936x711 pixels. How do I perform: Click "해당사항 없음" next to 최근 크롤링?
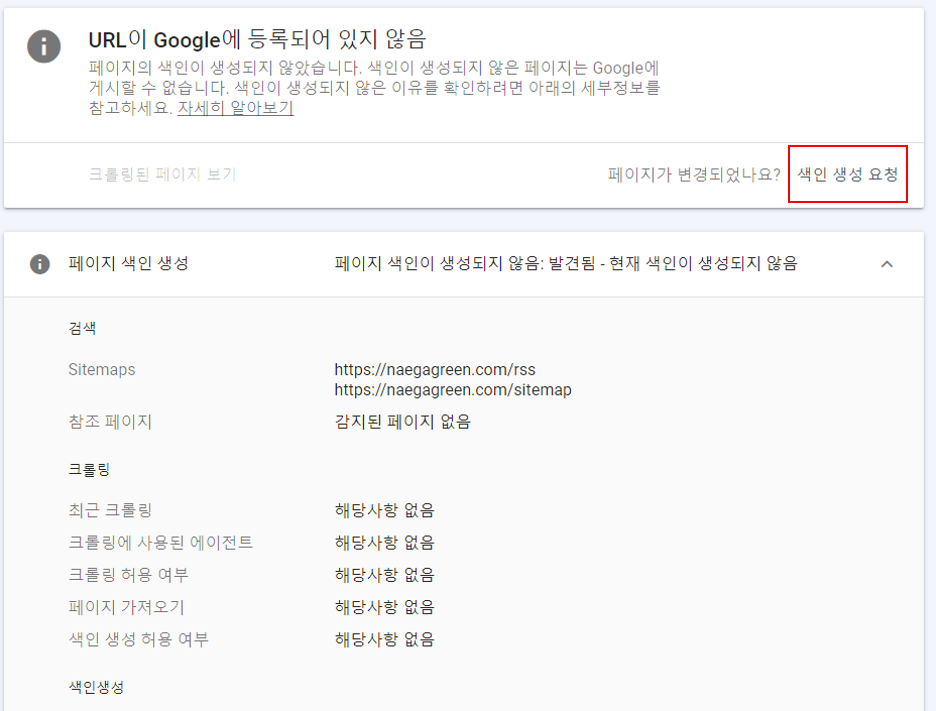pos(385,510)
